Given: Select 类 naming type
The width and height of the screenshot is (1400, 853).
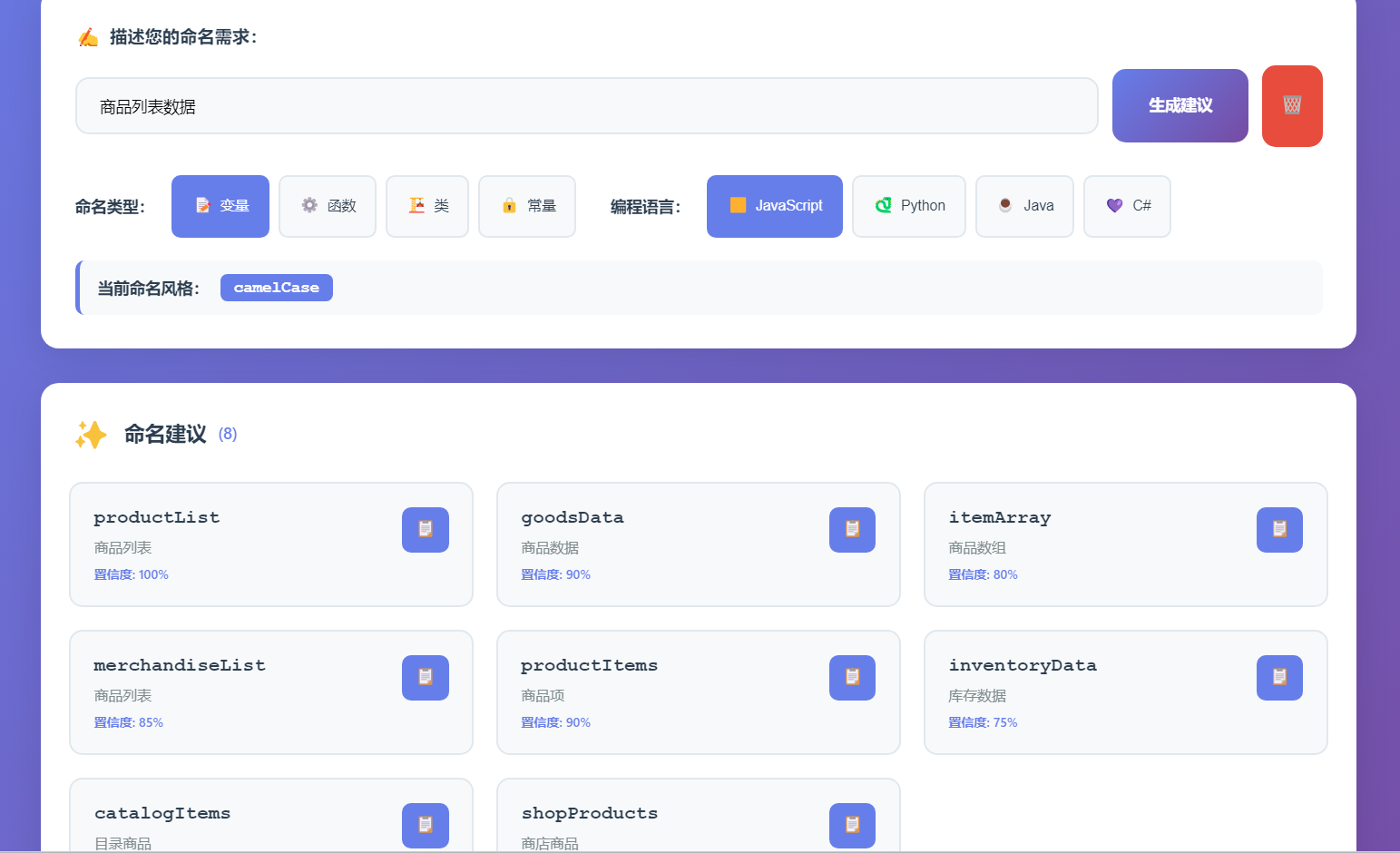Looking at the screenshot, I should tap(427, 206).
